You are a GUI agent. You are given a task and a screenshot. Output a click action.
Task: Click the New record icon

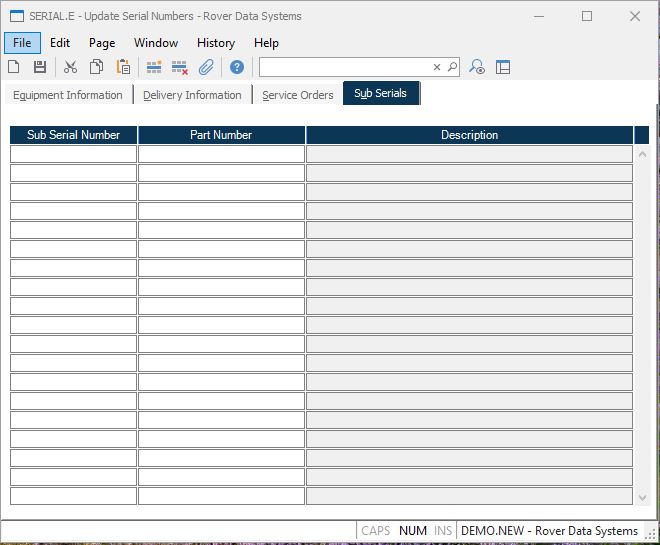14,67
